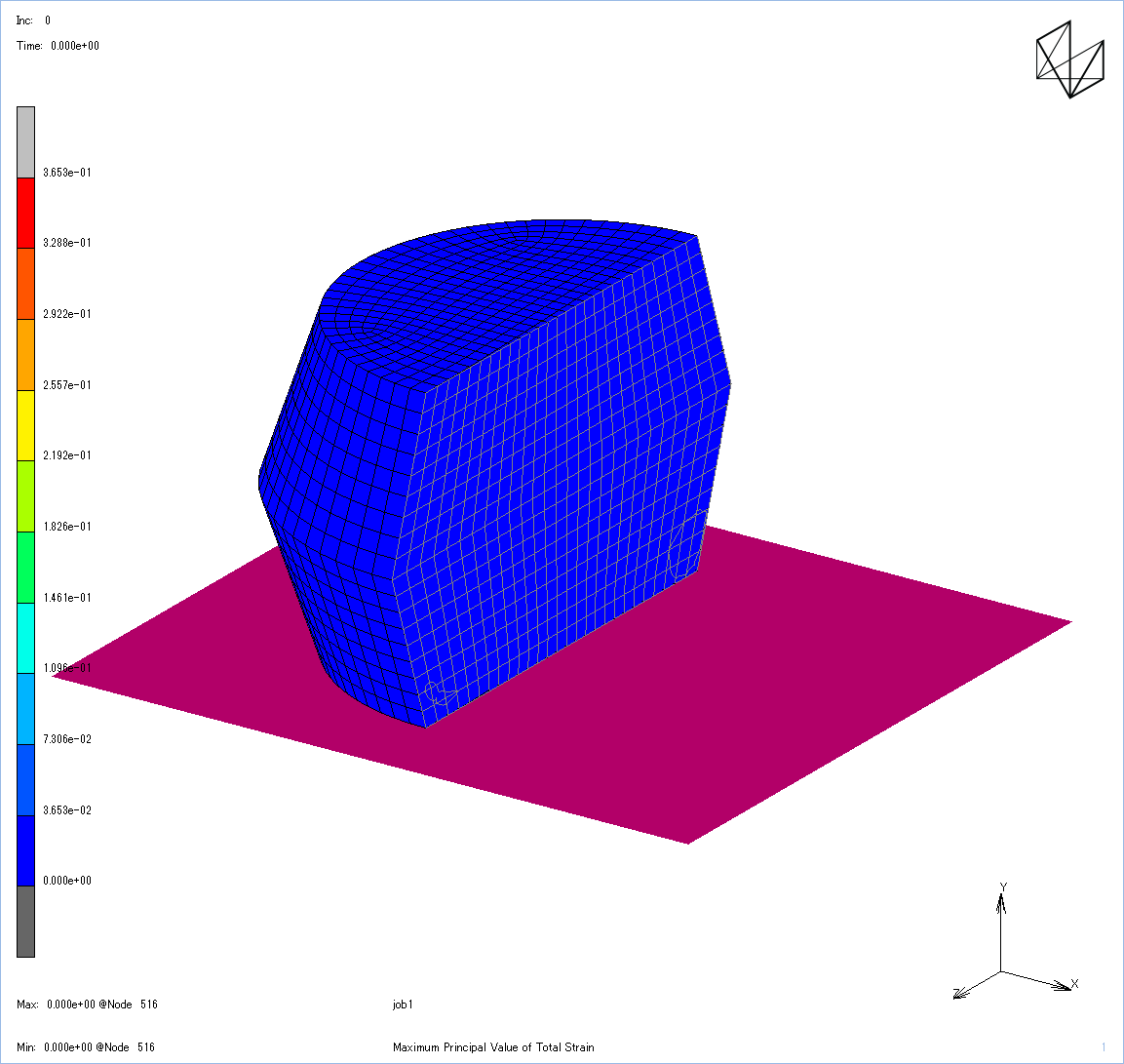
Task: Click the legend value 1.461e-01
Action: 67,597
